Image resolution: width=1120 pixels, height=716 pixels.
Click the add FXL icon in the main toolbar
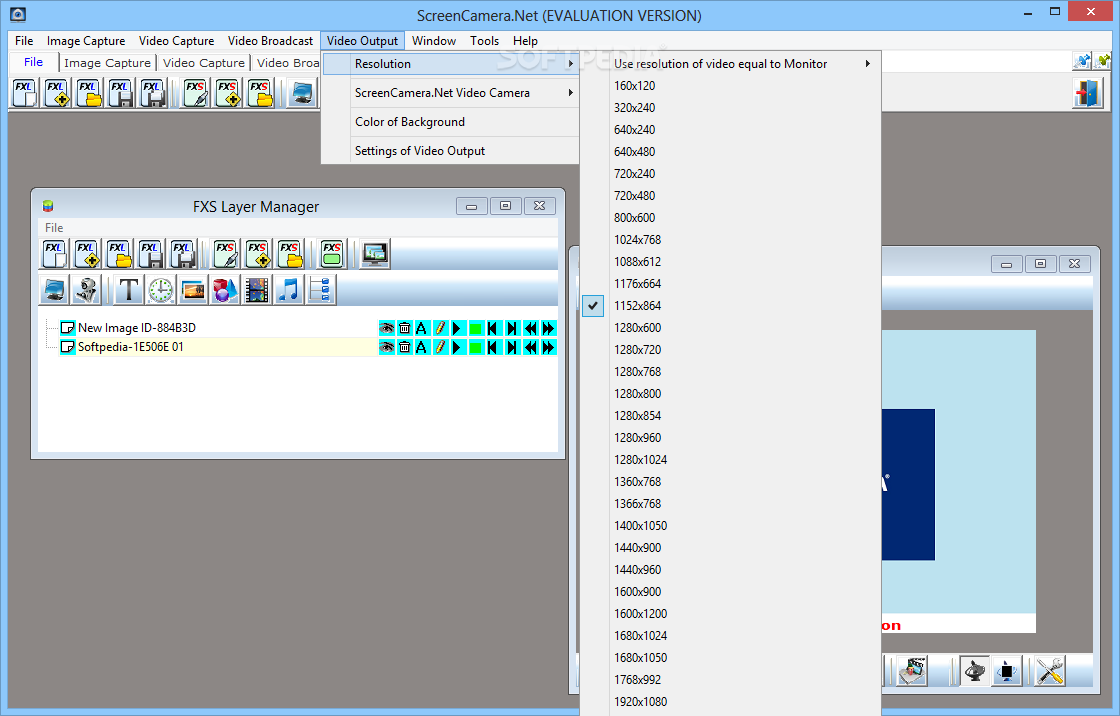56,94
